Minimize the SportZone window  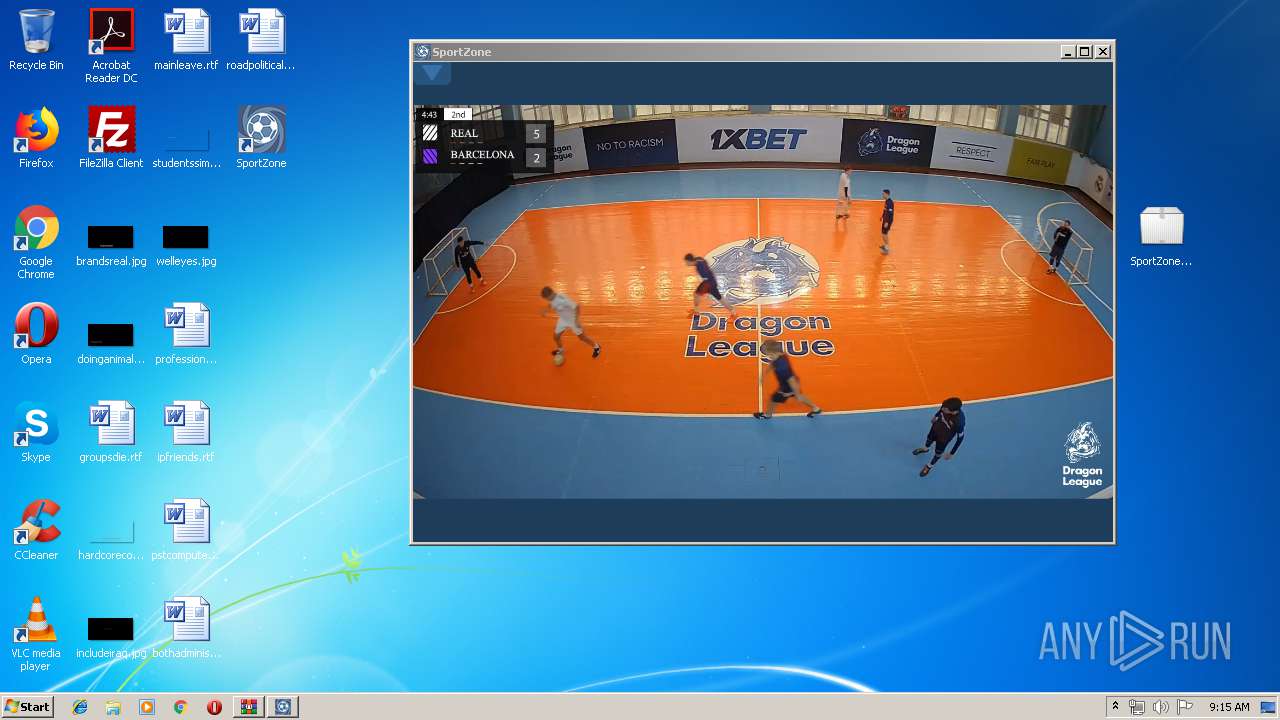pyautogui.click(x=1069, y=52)
